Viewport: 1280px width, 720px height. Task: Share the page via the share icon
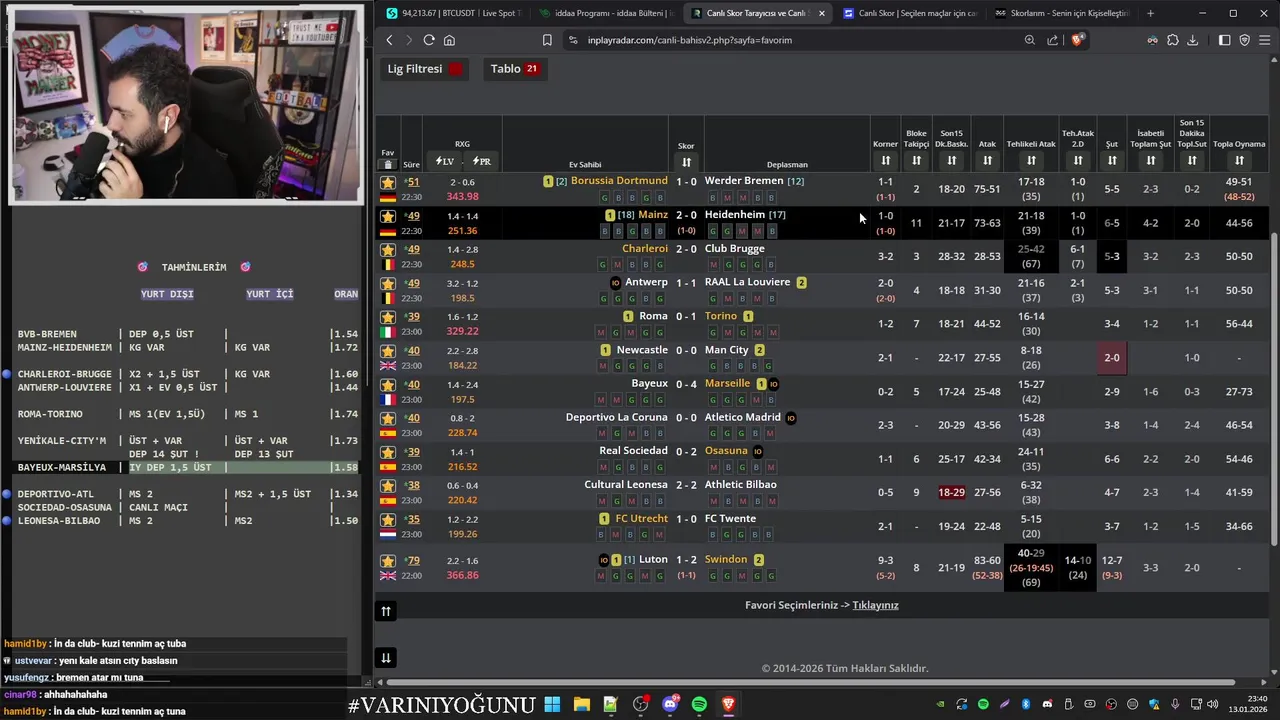tap(1053, 40)
